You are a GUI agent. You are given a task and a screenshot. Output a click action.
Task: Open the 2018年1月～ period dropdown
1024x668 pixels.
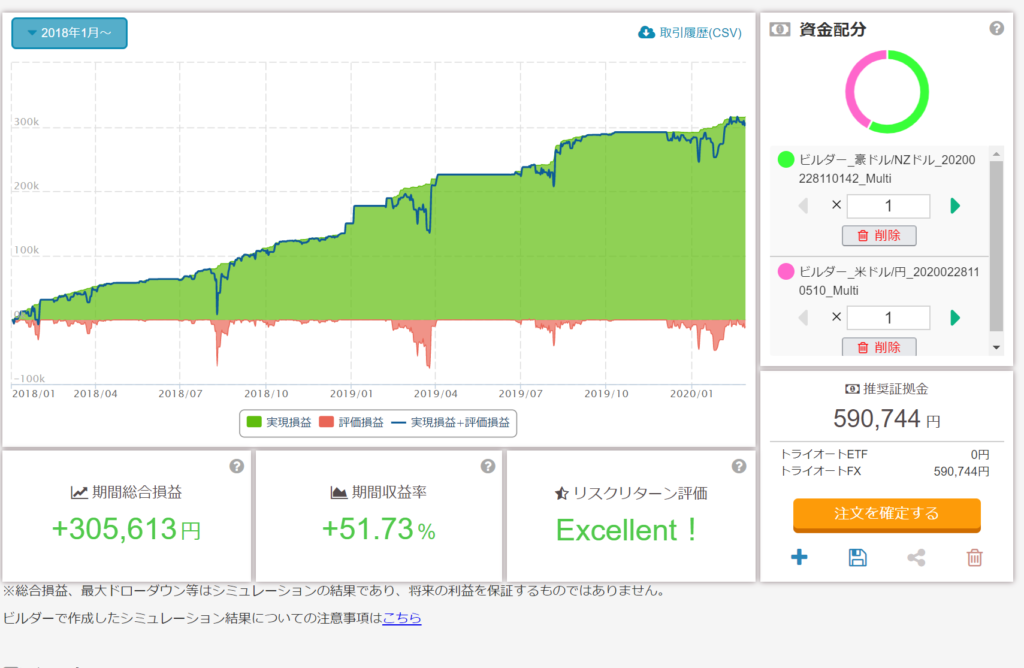coord(69,33)
